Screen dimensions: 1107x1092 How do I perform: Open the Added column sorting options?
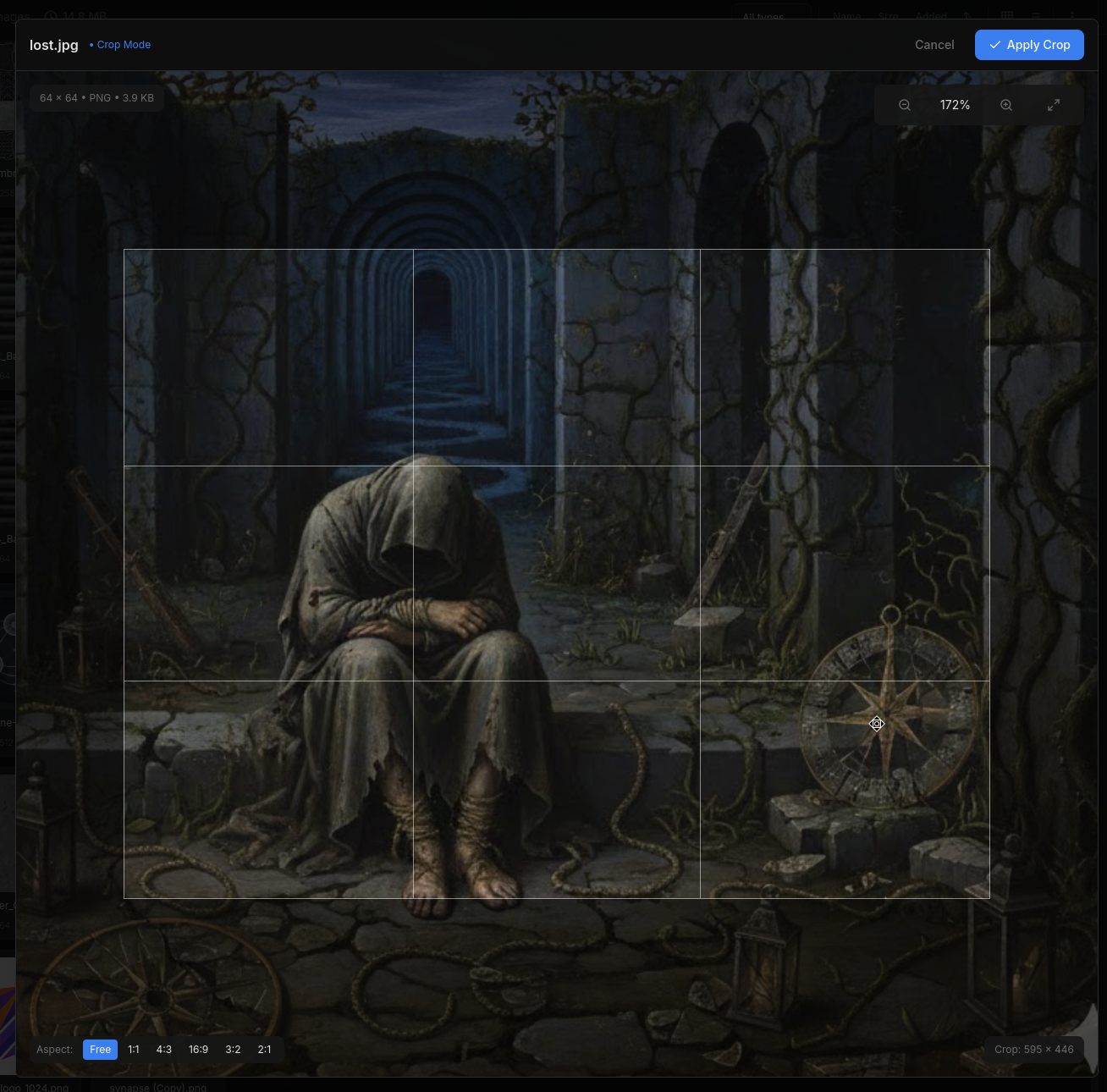pos(931,16)
